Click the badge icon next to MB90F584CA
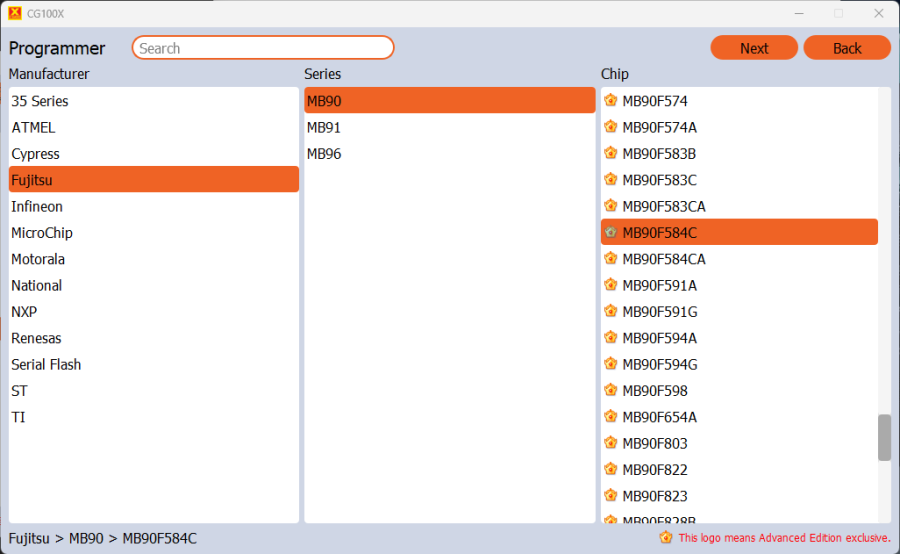 pyautogui.click(x=610, y=259)
